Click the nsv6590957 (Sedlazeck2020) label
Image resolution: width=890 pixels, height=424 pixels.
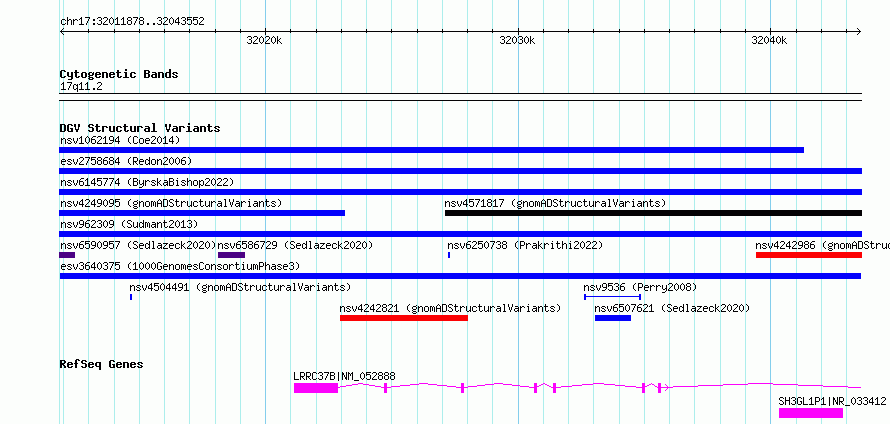tap(138, 245)
